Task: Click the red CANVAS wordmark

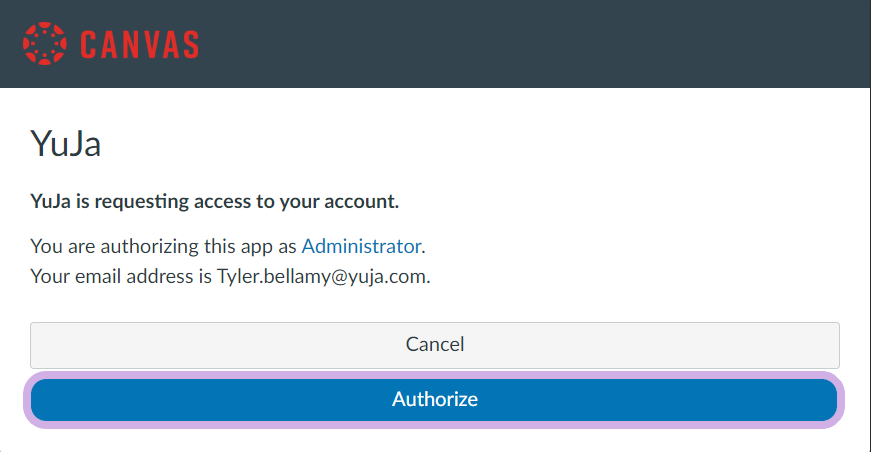Action: [139, 45]
